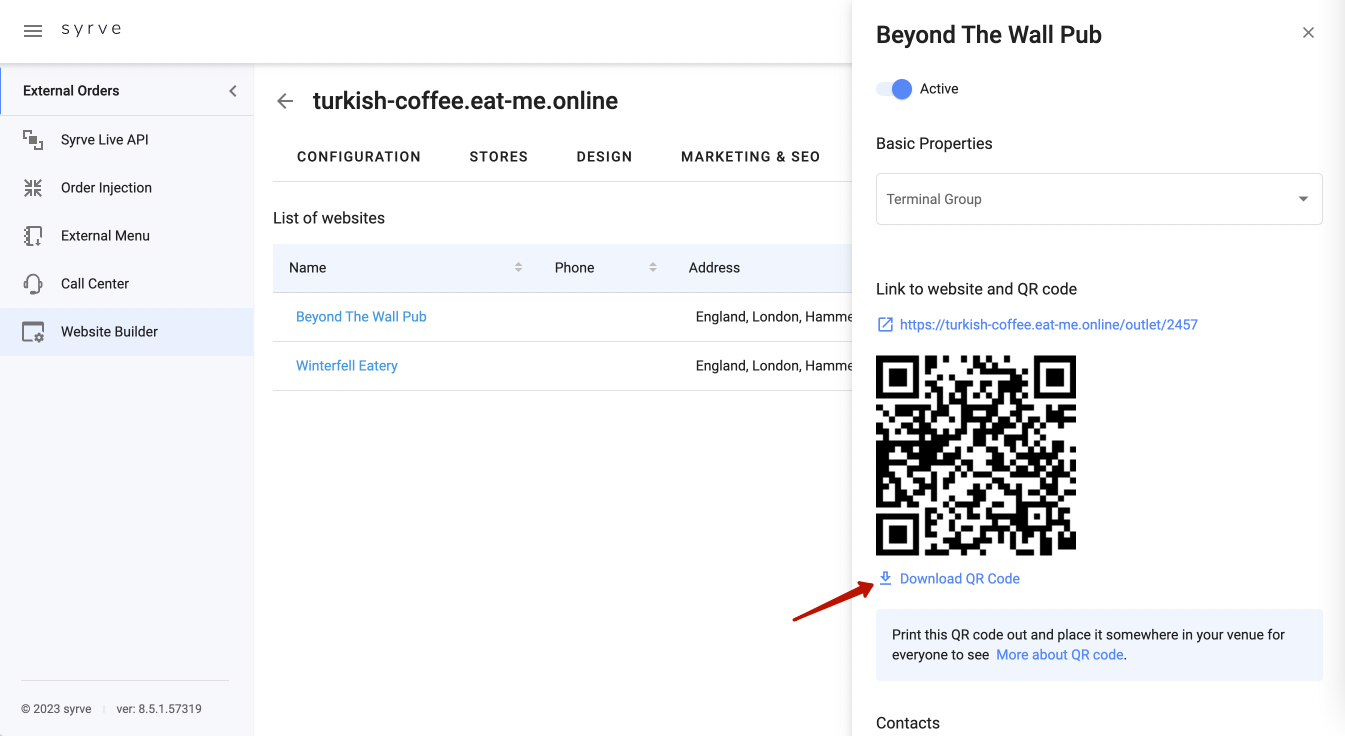The image size is (1345, 736).
Task: Collapse the External Orders sidebar
Action: tap(233, 91)
